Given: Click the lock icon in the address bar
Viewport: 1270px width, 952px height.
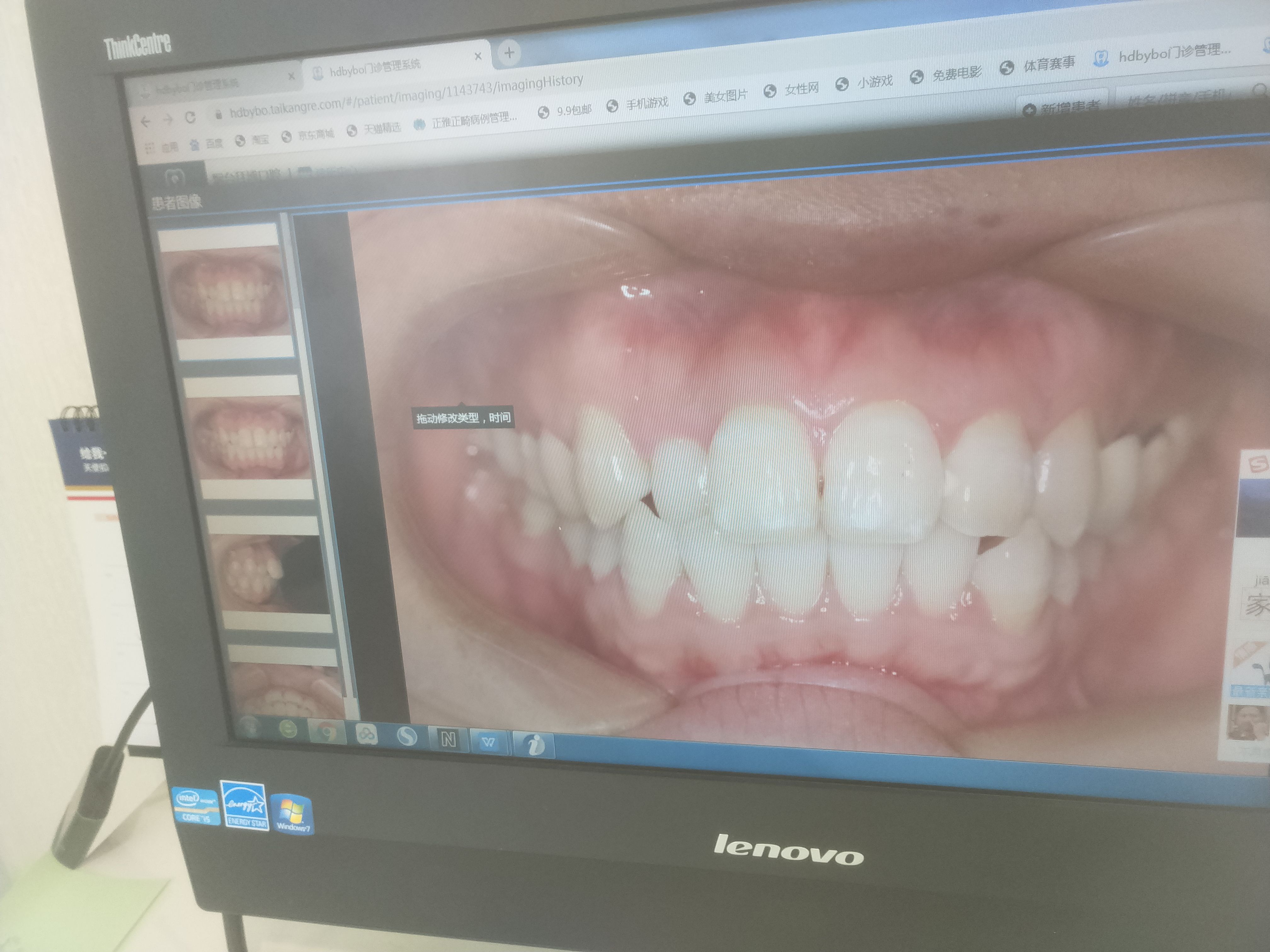Looking at the screenshot, I should click(218, 115).
